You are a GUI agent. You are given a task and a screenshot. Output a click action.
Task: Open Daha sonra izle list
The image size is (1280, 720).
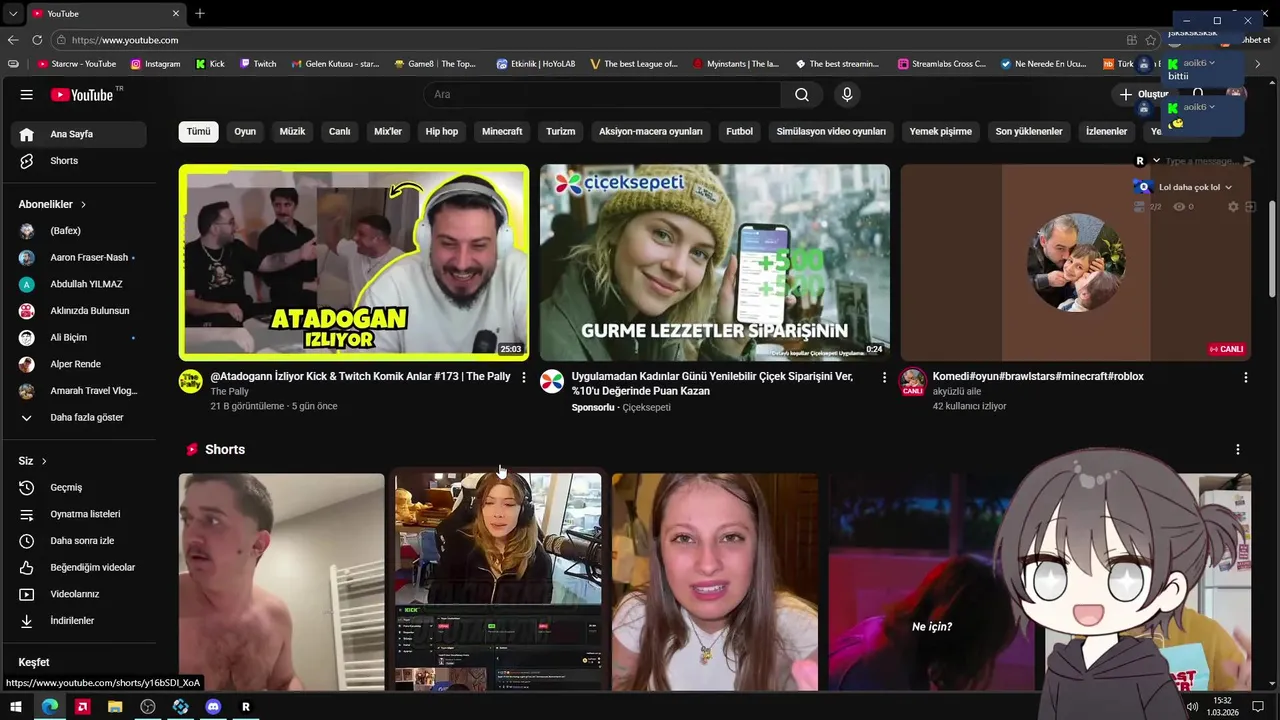(x=80, y=541)
